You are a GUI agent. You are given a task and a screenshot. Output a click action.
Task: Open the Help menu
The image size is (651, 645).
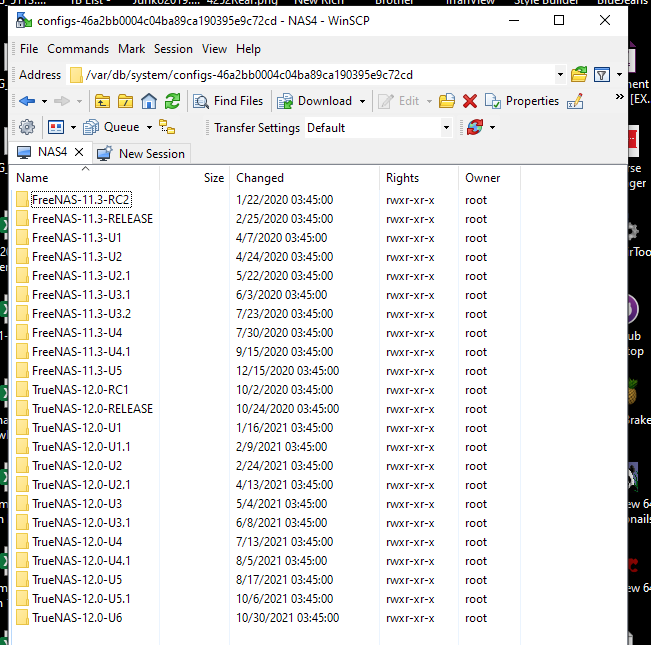coord(248,49)
